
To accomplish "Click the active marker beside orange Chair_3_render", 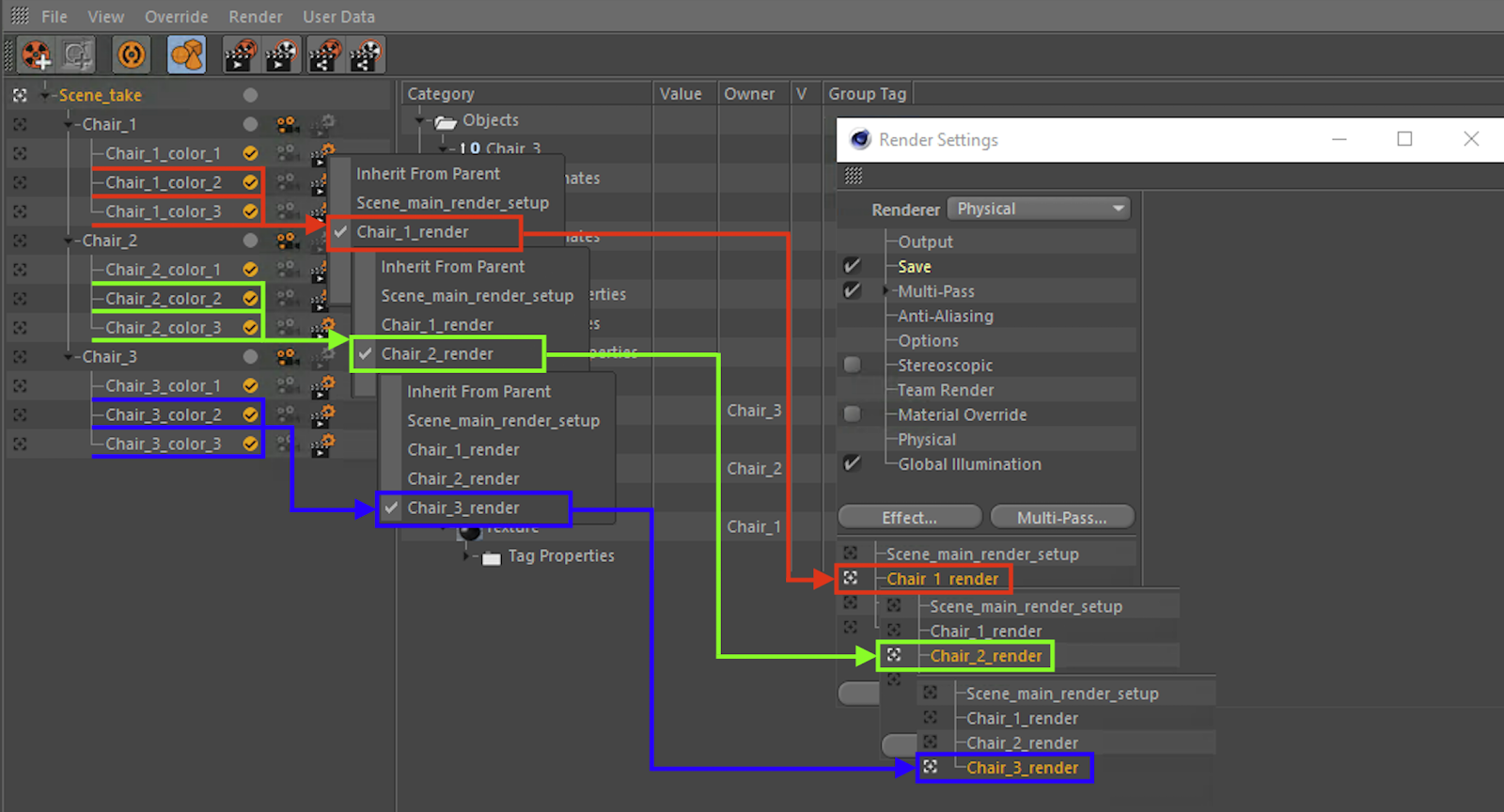I will [x=930, y=767].
